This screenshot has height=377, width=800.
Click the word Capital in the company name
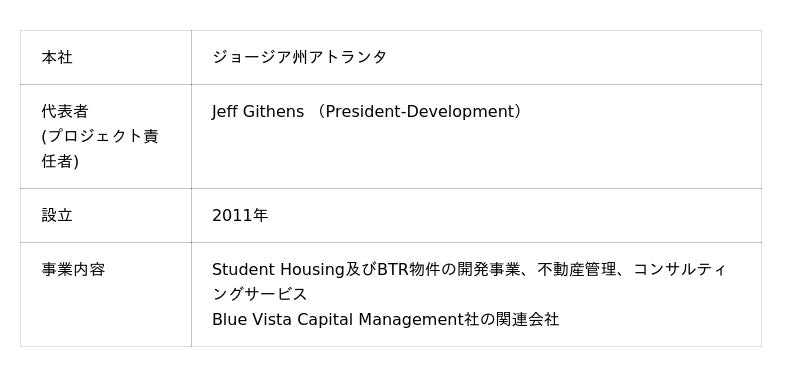325,319
